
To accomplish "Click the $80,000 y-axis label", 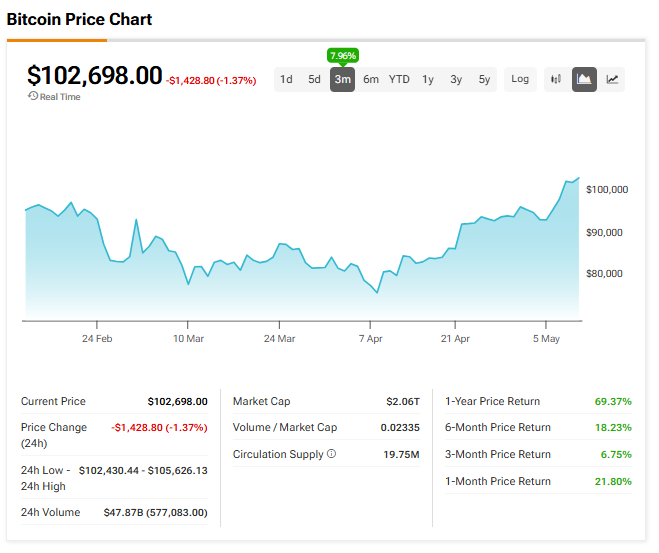I will 604,274.
